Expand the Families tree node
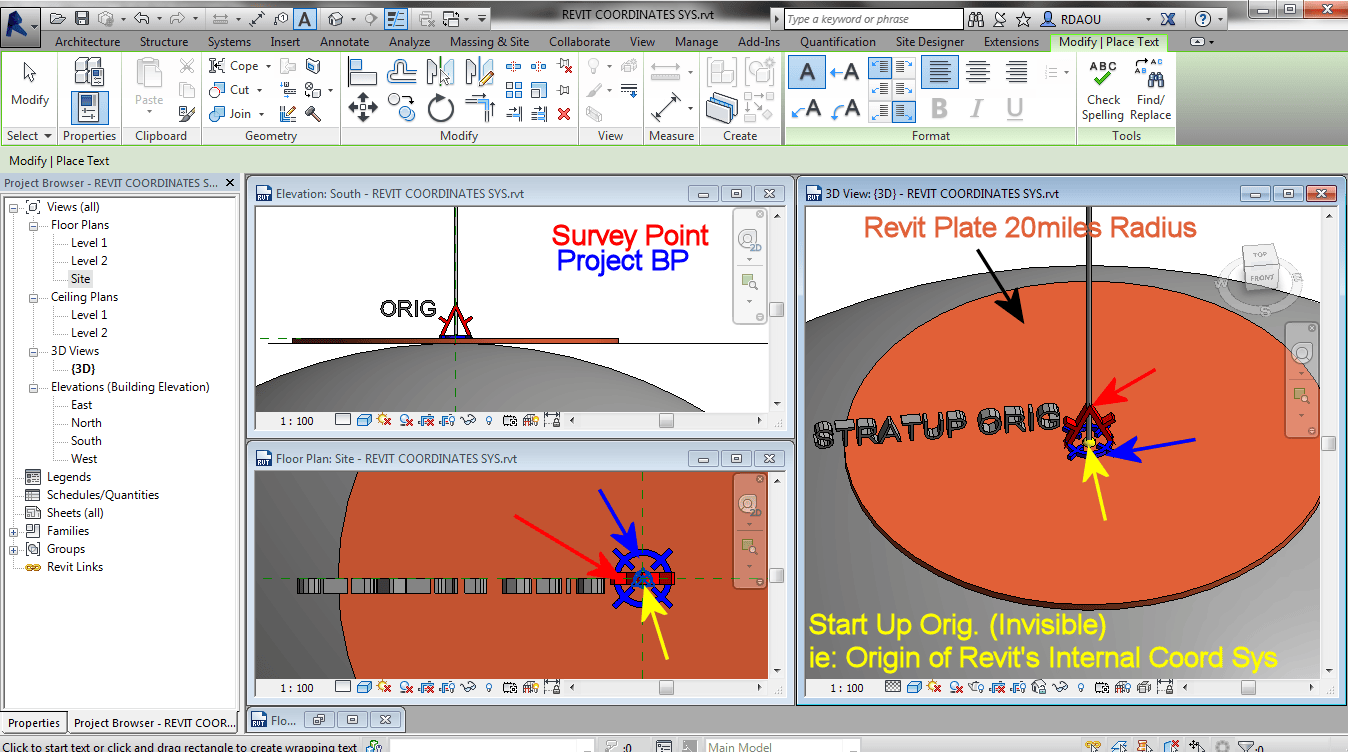The height and width of the screenshot is (752, 1348). [x=14, y=531]
